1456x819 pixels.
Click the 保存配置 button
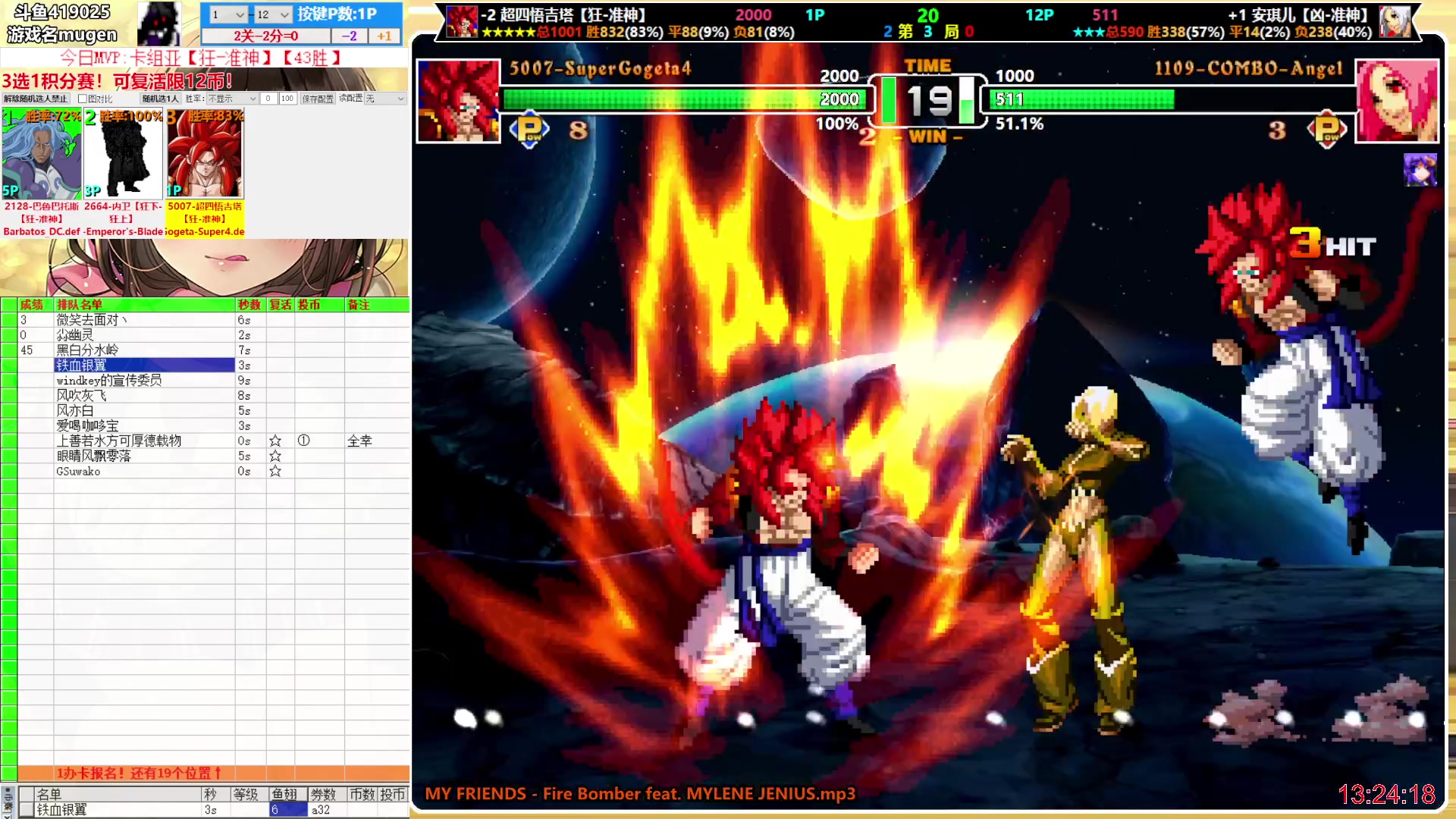(318, 99)
